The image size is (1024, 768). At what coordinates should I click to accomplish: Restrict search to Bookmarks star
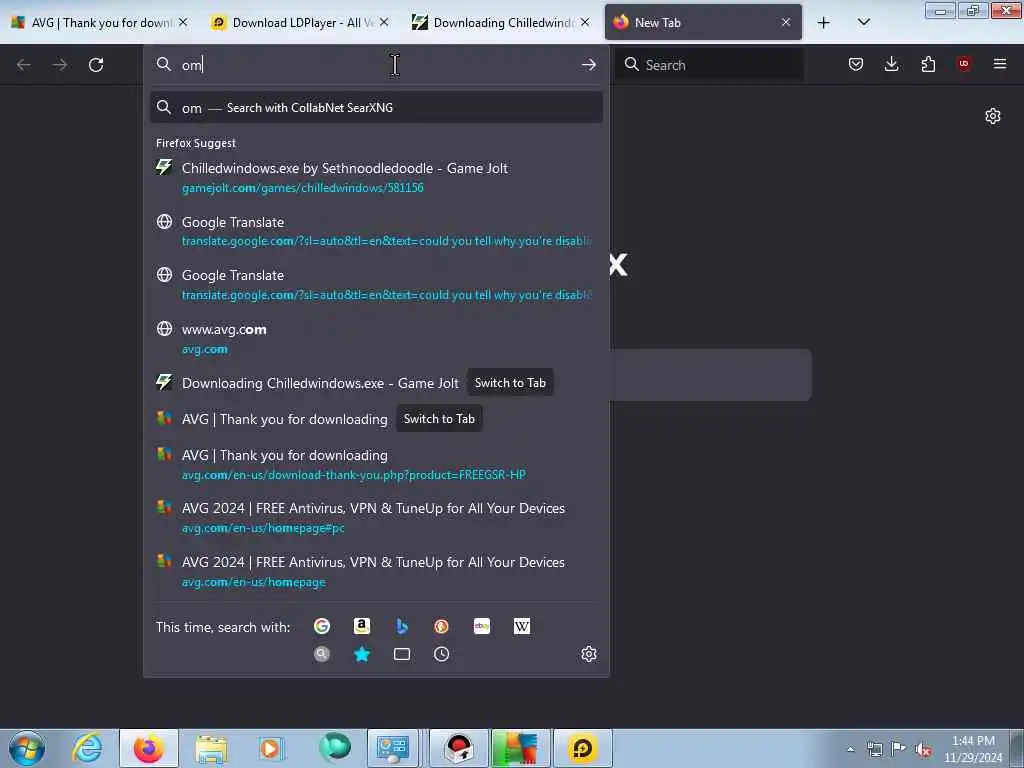click(x=362, y=654)
